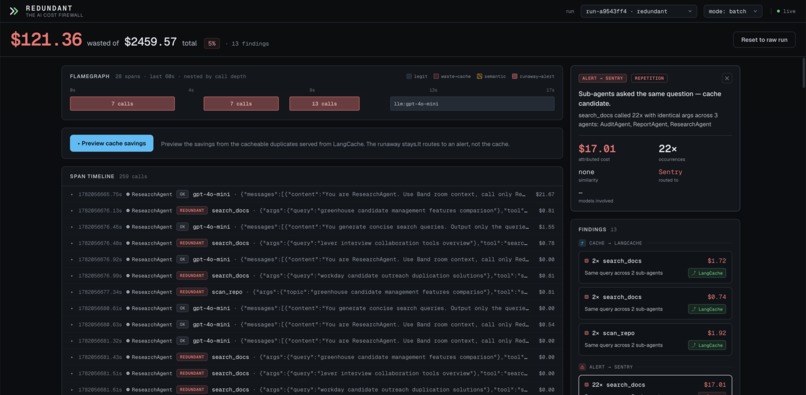Click the SPAN TIMELINE heading
Image resolution: width=806 pixels, height=395 pixels.
click(92, 176)
